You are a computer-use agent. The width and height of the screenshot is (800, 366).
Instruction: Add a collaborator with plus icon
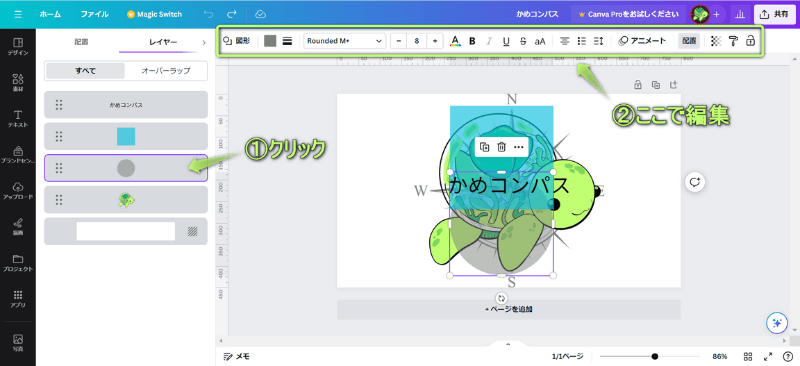(716, 14)
